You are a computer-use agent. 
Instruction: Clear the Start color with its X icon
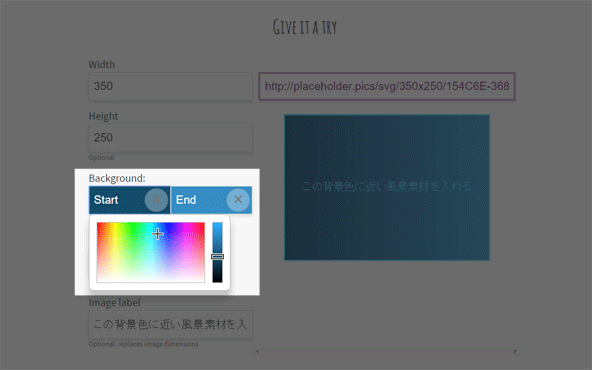(156, 200)
